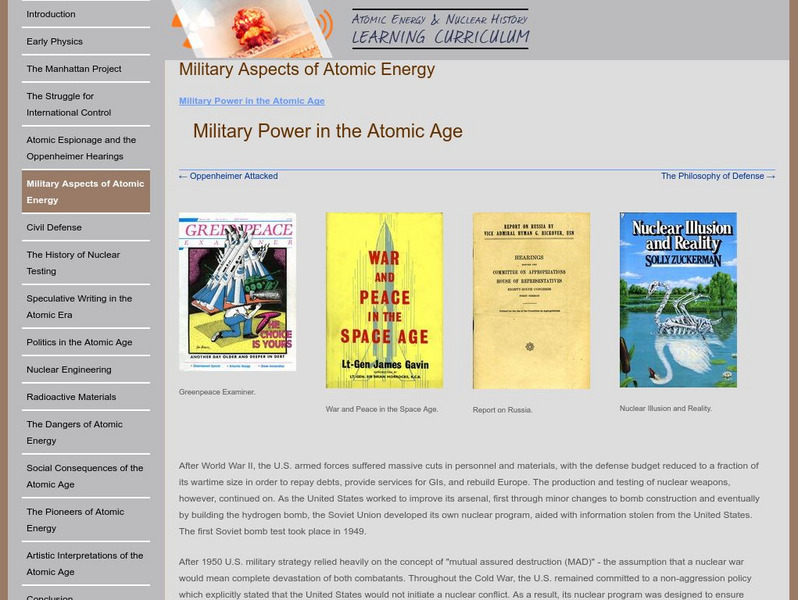View the Nuclear Illusion and Reality book cover
The image size is (798, 600).
point(678,300)
